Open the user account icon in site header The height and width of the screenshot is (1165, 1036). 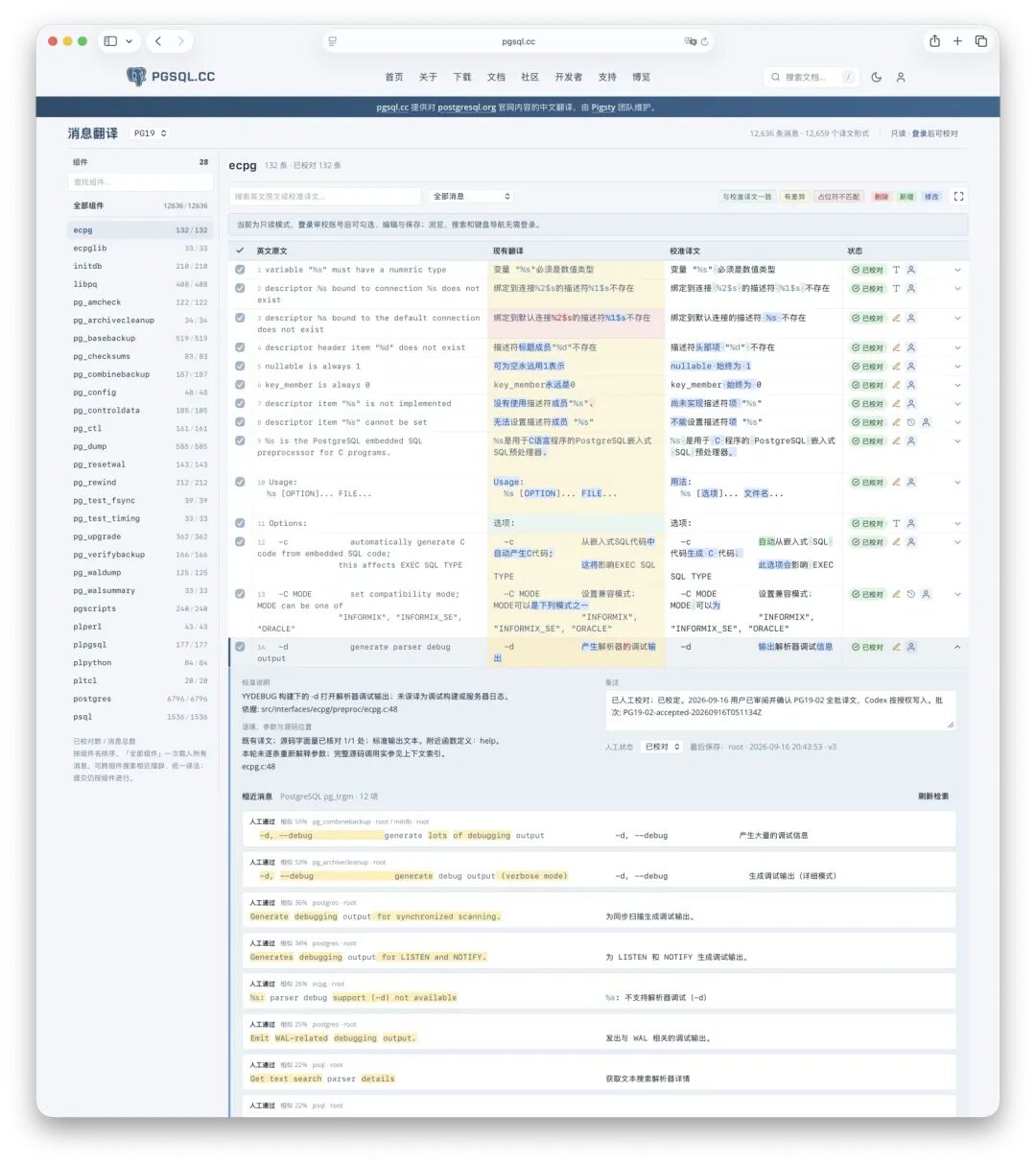click(901, 77)
